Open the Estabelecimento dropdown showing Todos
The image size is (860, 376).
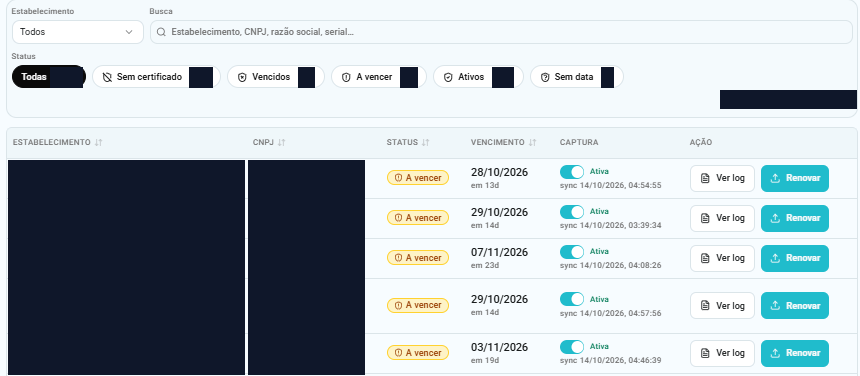coord(77,32)
